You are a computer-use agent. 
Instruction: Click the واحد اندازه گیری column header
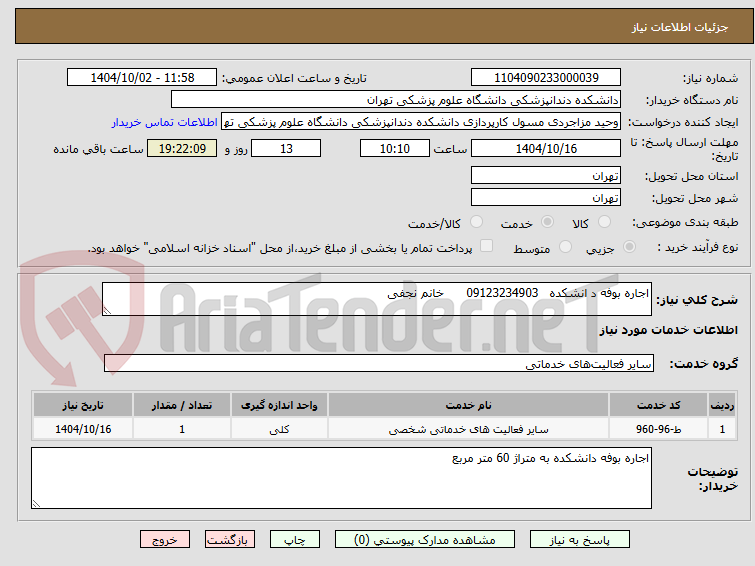pos(279,405)
